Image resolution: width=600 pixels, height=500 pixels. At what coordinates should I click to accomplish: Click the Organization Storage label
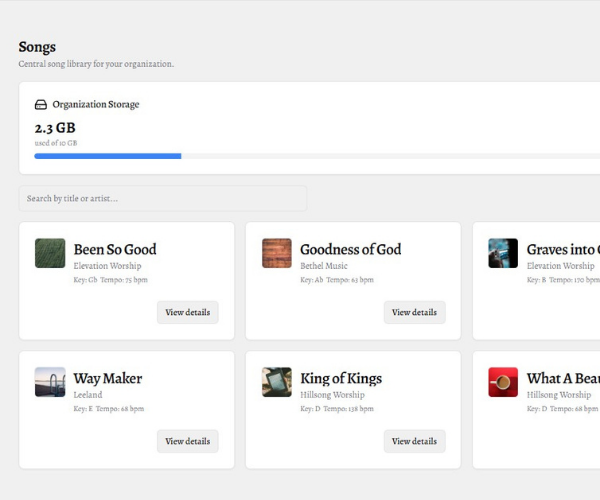[96, 104]
